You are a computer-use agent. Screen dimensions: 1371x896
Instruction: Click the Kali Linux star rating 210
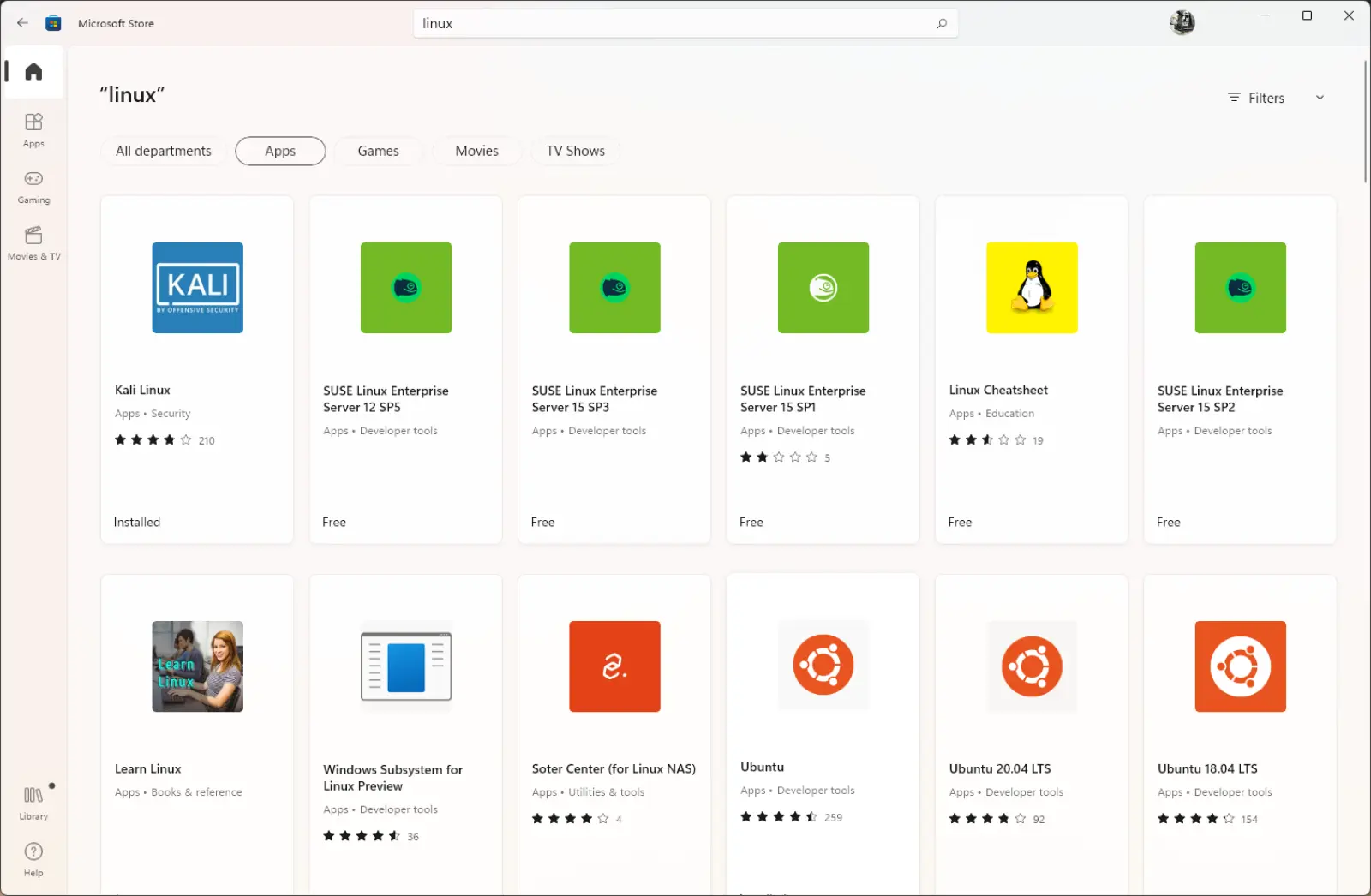pyautogui.click(x=165, y=440)
